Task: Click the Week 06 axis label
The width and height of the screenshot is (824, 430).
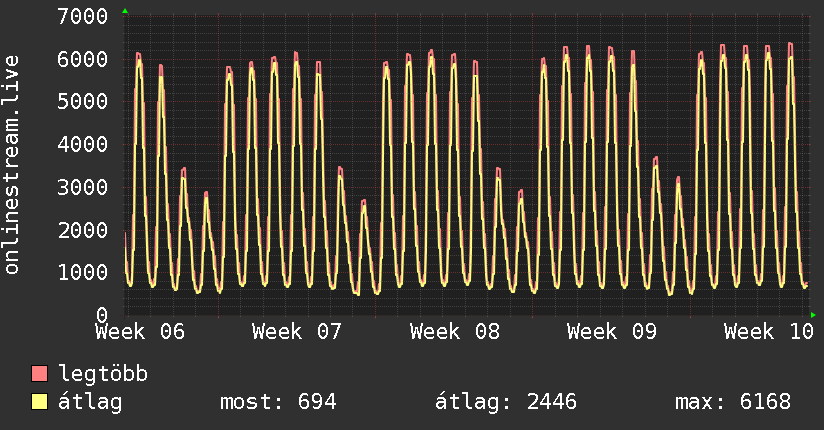Action: [x=140, y=332]
